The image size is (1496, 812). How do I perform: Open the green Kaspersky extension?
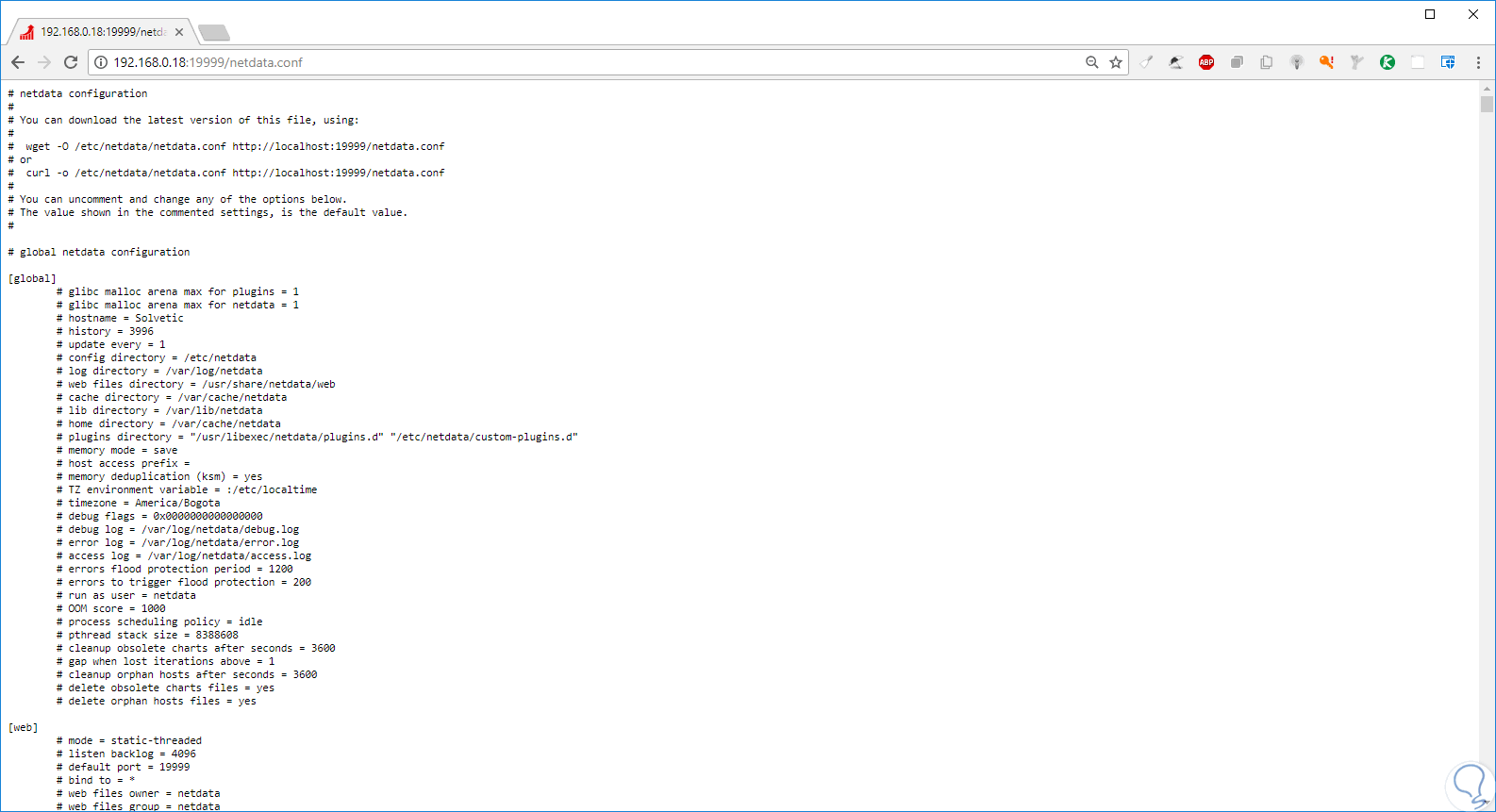[1388, 62]
